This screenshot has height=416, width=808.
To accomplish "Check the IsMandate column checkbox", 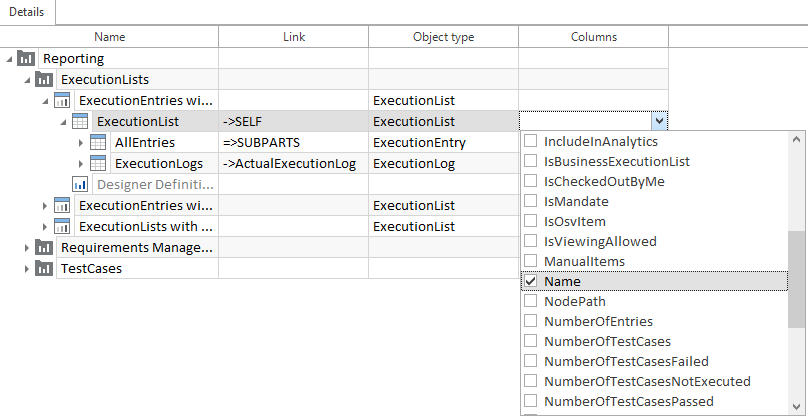I will click(530, 202).
